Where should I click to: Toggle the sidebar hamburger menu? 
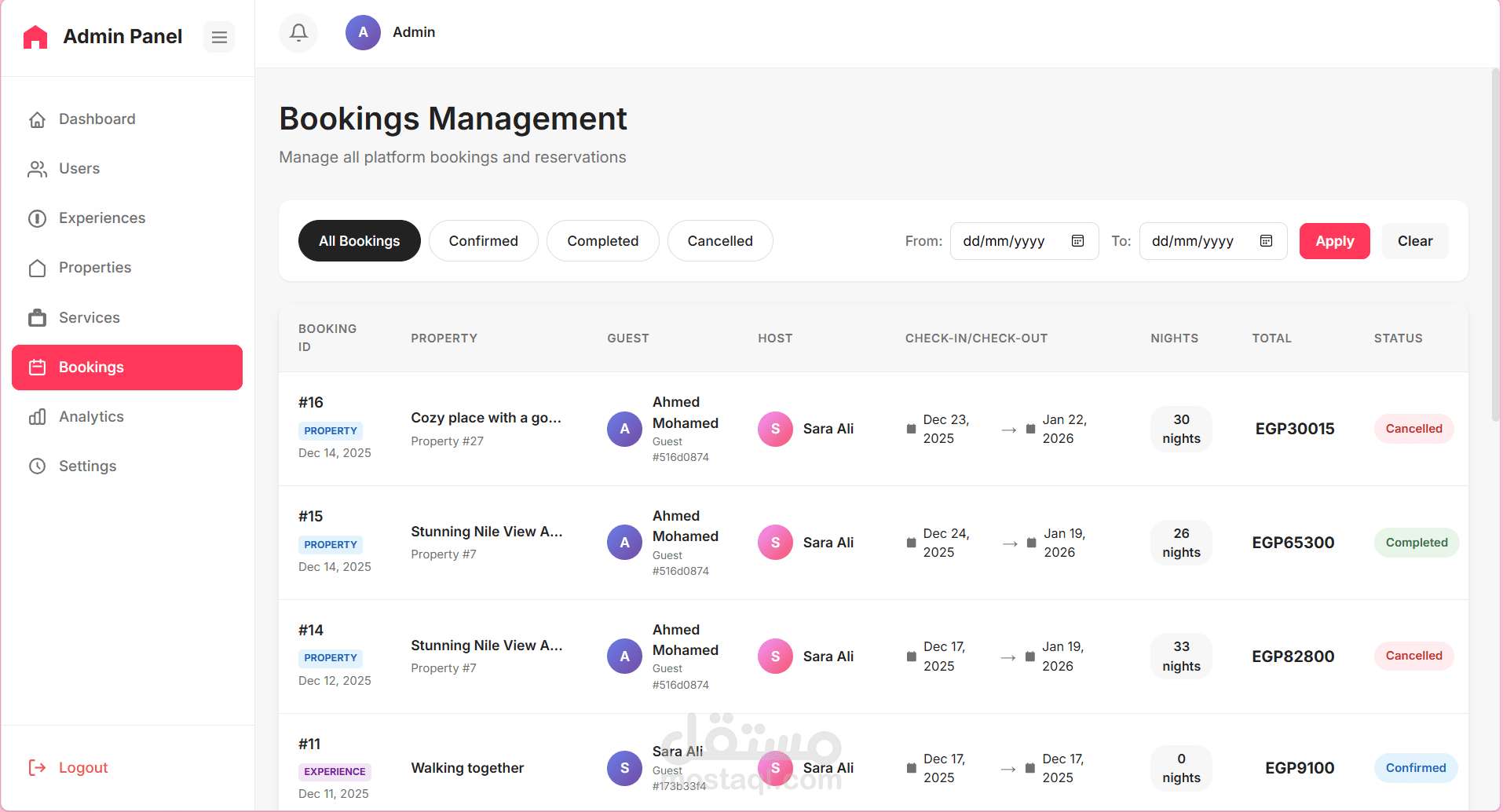[219, 37]
